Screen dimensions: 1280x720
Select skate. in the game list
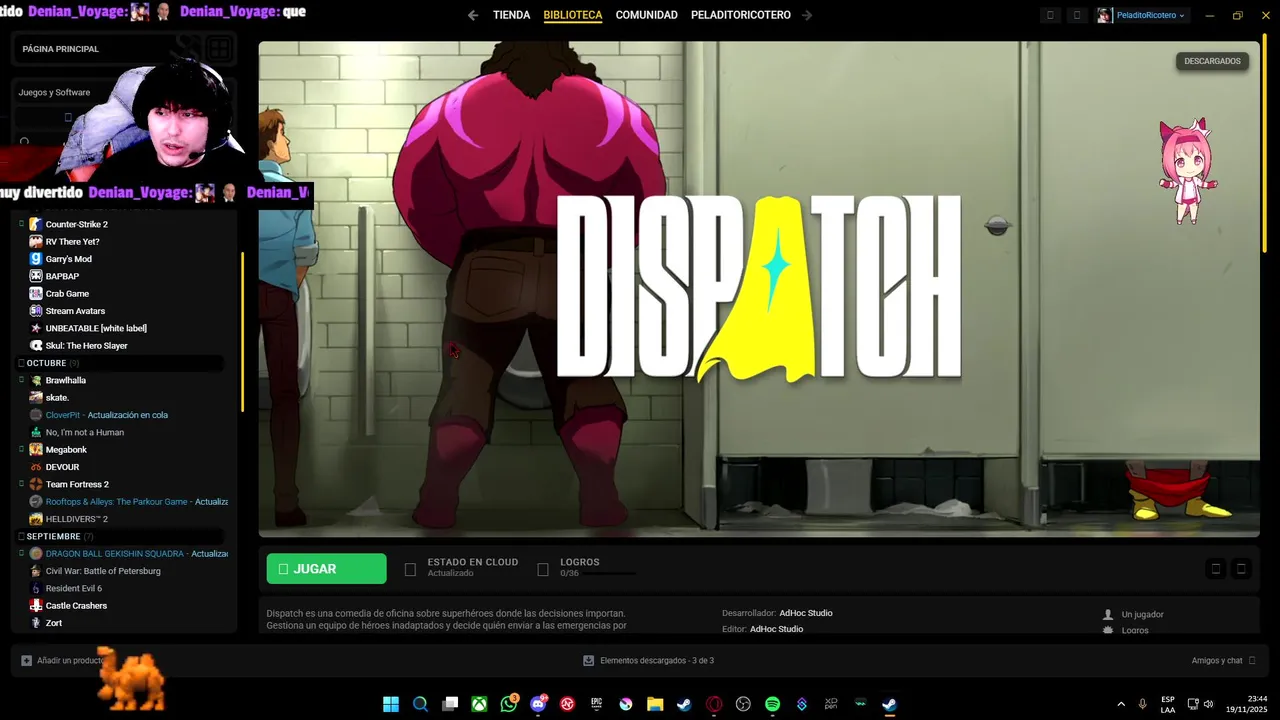tap(57, 398)
